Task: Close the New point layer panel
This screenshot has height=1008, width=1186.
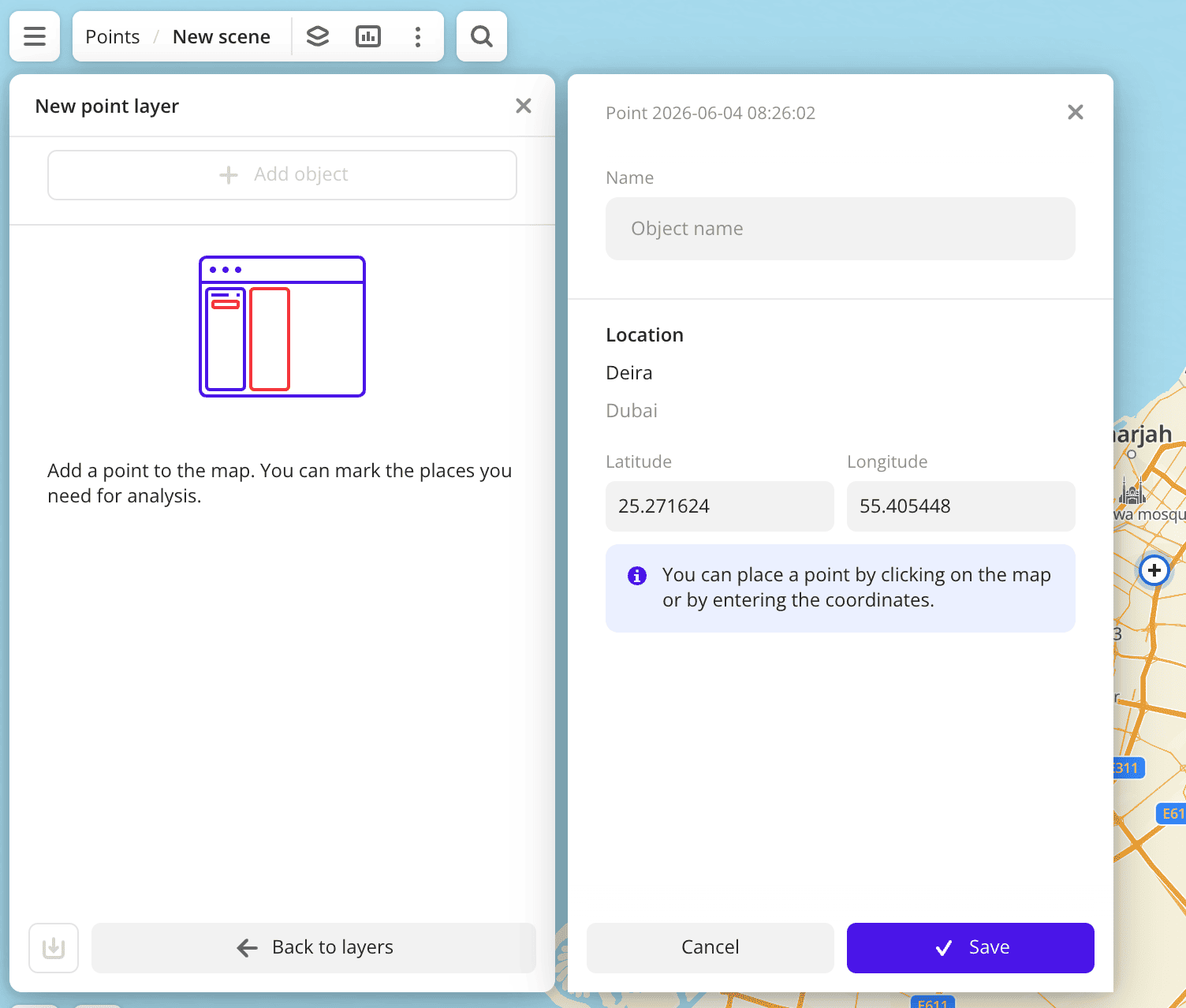Action: coord(524,106)
